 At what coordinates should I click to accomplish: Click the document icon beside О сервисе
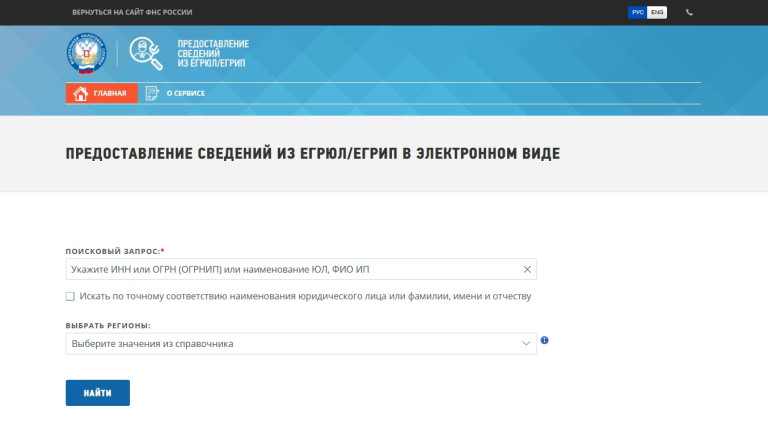coord(152,93)
